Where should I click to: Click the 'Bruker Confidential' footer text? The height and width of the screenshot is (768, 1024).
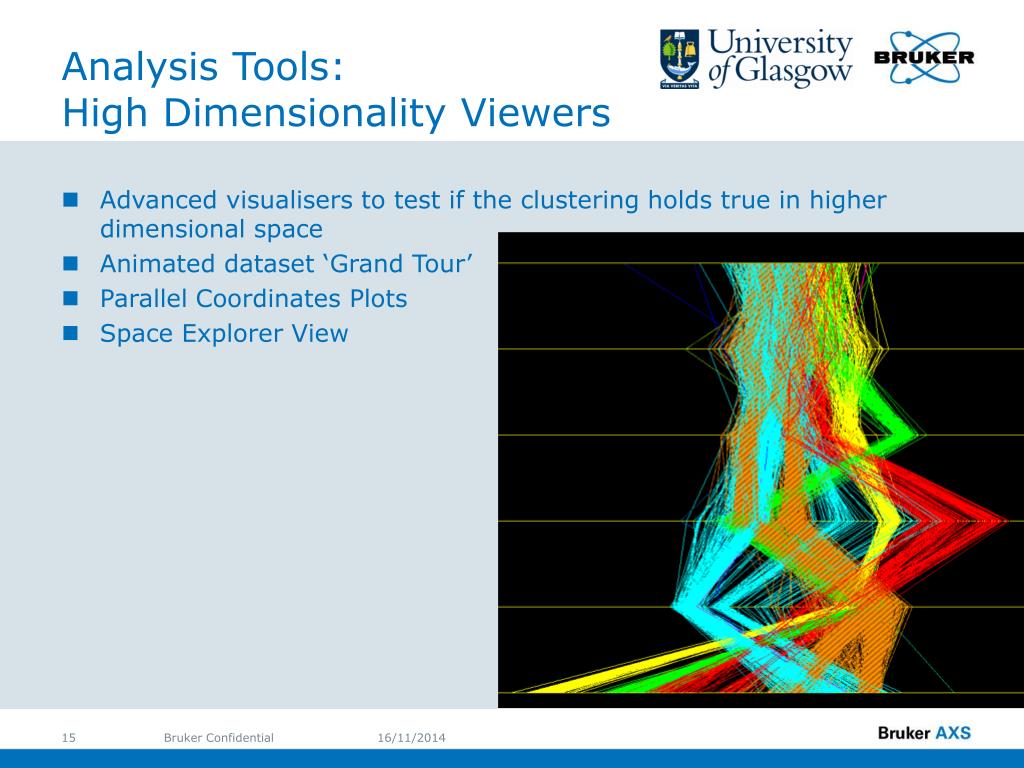tap(219, 738)
